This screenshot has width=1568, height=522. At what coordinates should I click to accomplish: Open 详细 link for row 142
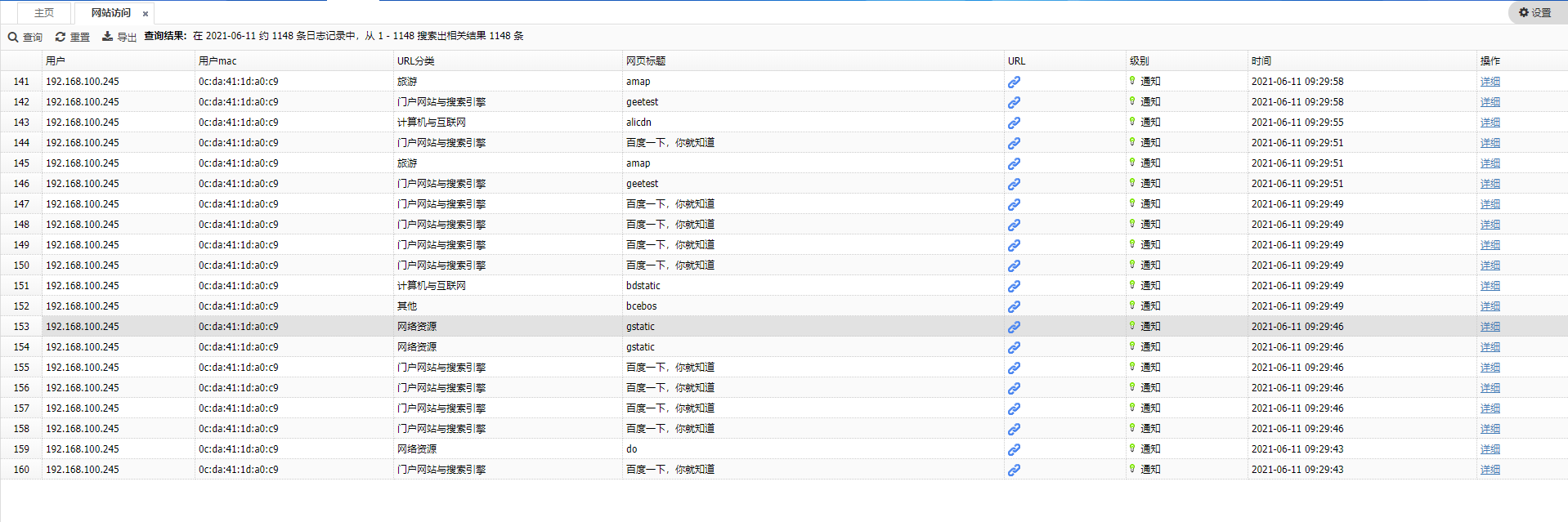[1490, 102]
